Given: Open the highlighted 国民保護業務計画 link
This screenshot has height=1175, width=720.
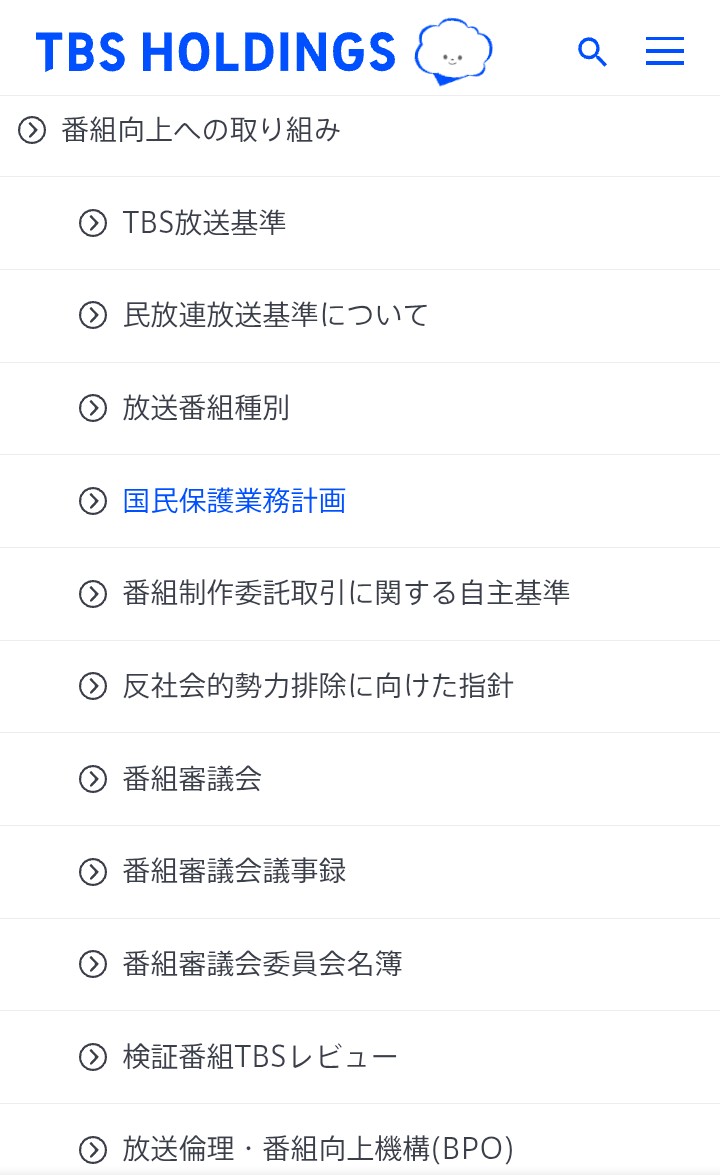Looking at the screenshot, I should (x=234, y=501).
